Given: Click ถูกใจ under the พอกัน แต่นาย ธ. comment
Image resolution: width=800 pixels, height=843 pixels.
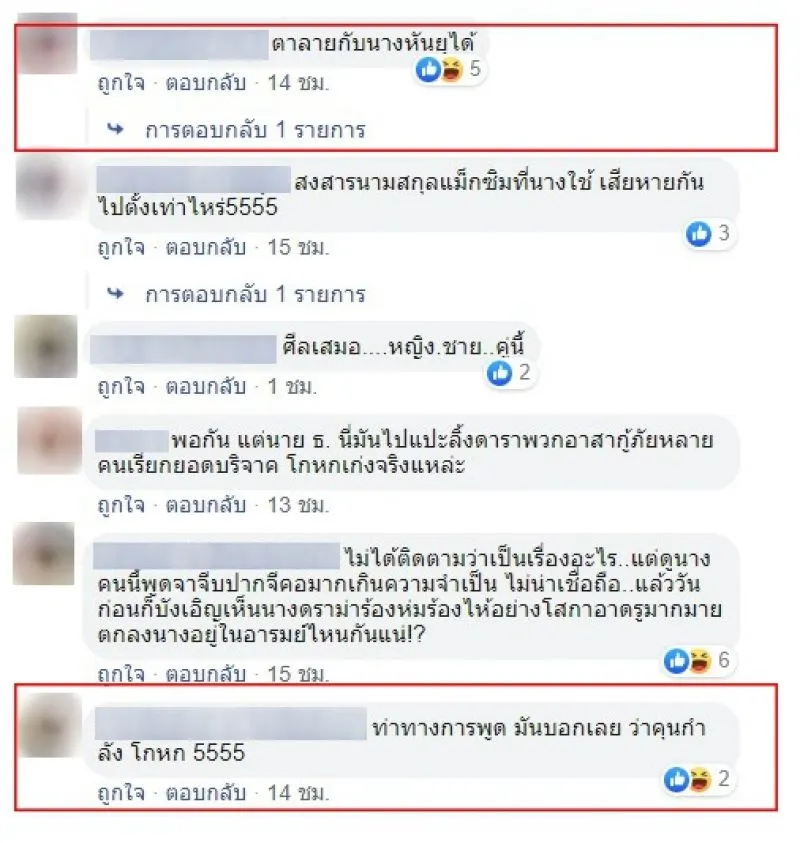Looking at the screenshot, I should pos(121,505).
